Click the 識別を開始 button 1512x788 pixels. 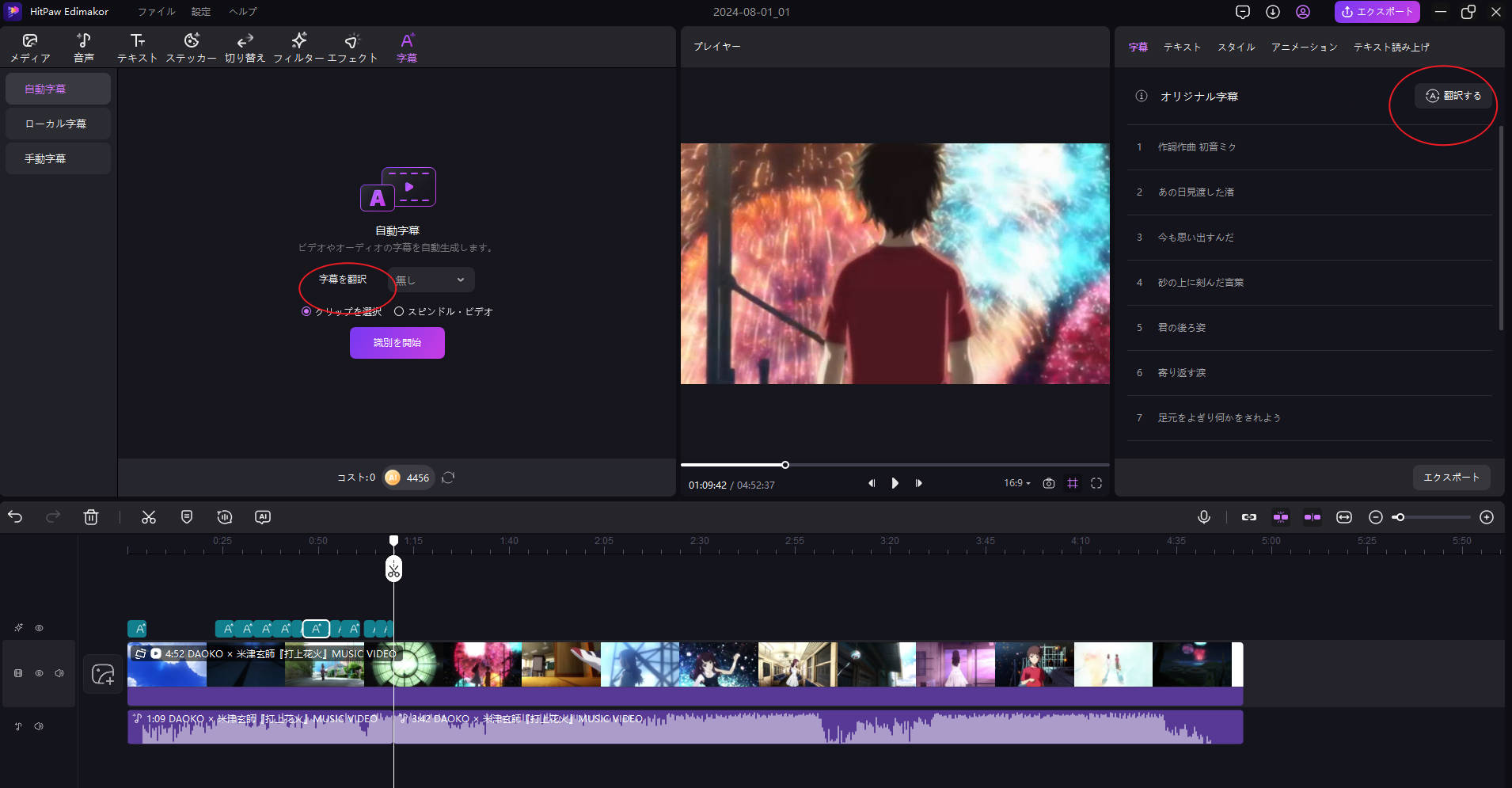pyautogui.click(x=397, y=343)
